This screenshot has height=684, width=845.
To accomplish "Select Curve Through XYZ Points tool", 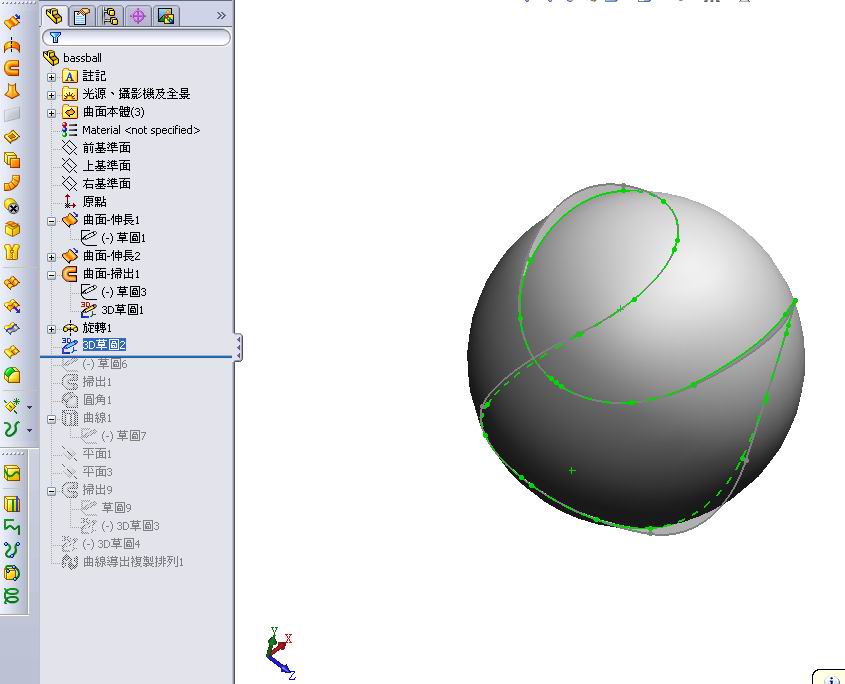I will point(12,550).
